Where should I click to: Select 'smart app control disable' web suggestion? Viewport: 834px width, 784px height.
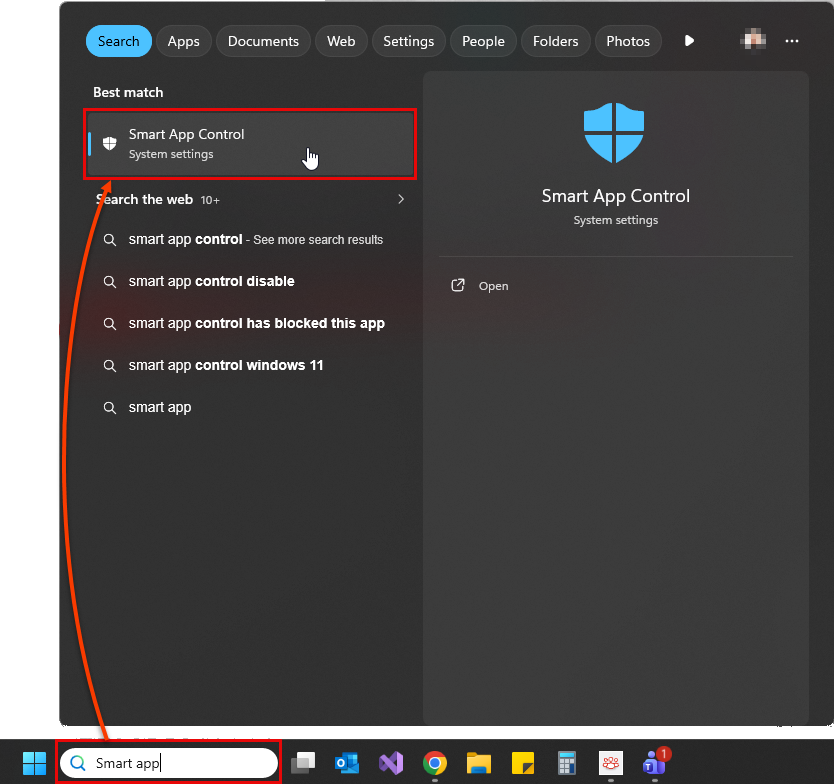pyautogui.click(x=211, y=281)
